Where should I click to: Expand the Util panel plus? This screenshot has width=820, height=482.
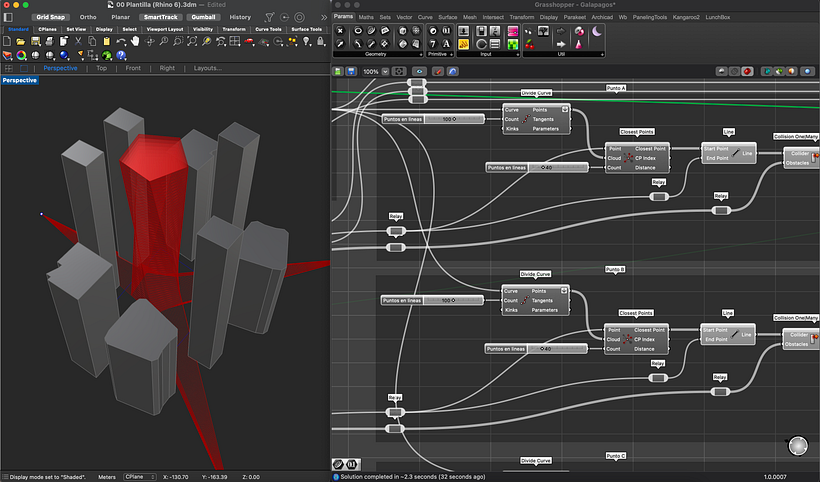point(602,54)
